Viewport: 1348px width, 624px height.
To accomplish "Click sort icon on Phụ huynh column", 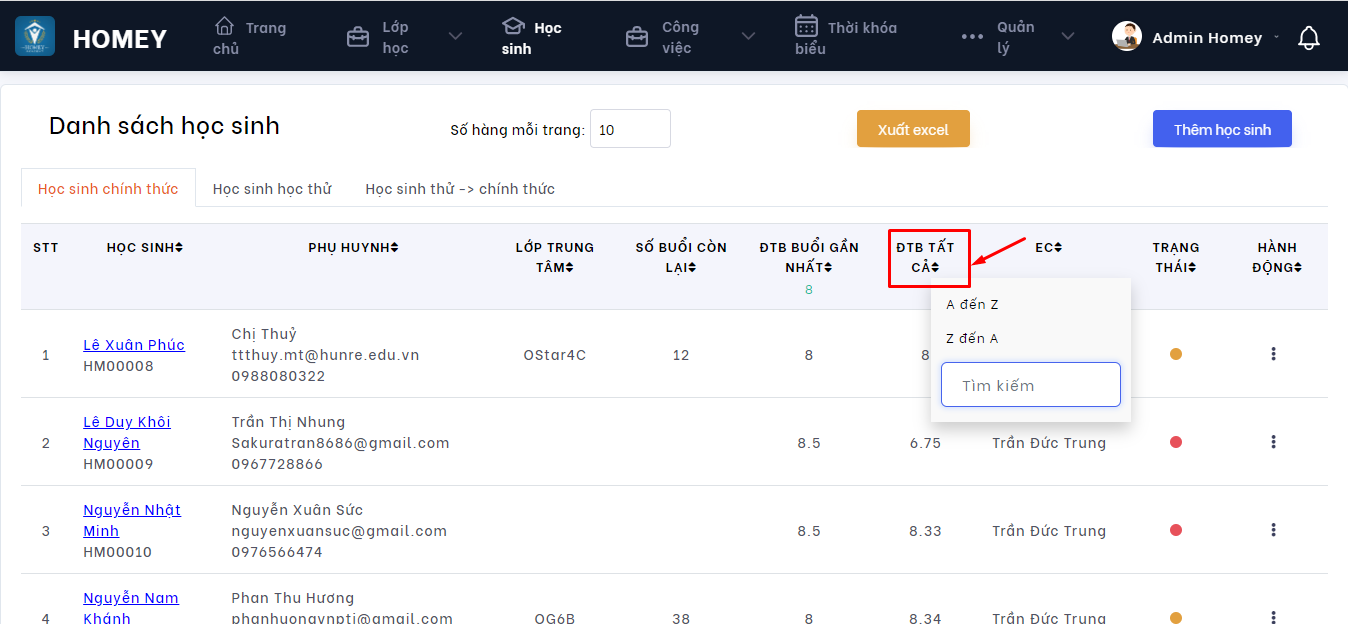I will click(394, 248).
